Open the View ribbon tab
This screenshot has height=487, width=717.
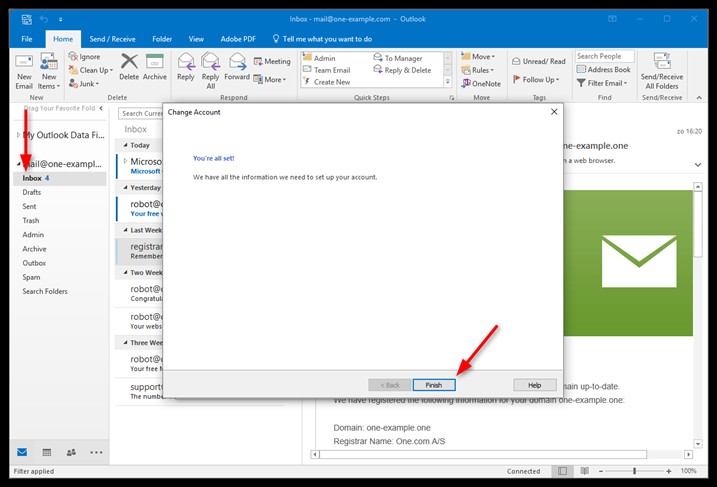(x=196, y=39)
